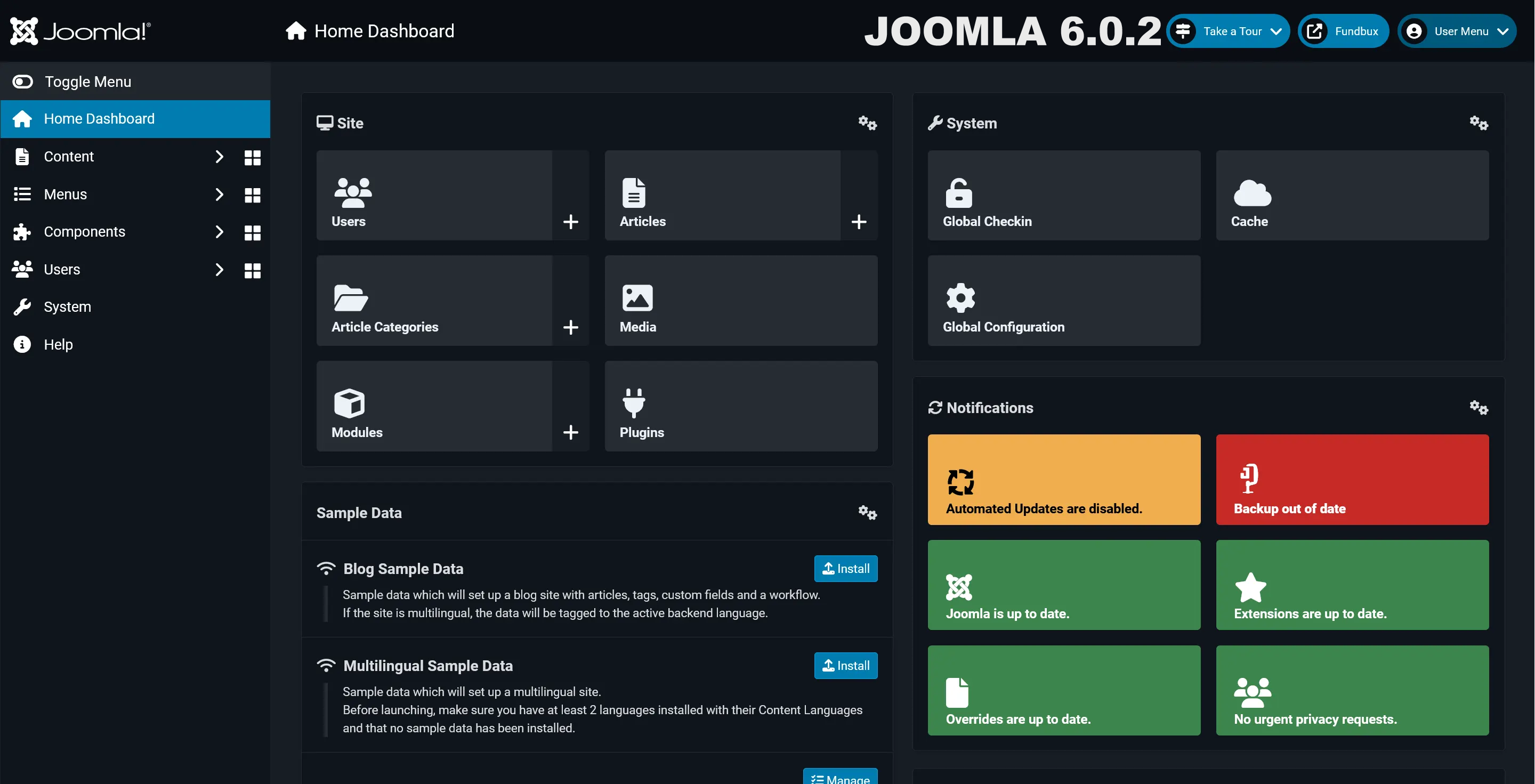Screen dimensions: 1535x784
Task: Open Global Configuration tile
Action: [x=1063, y=301]
